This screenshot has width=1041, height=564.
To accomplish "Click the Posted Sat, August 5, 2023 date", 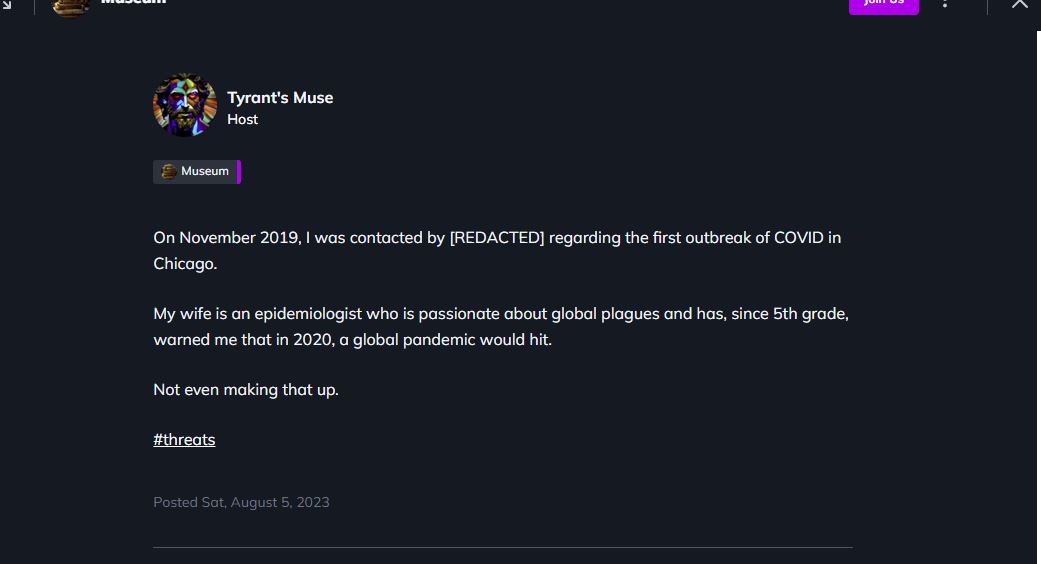I will tap(241, 502).
